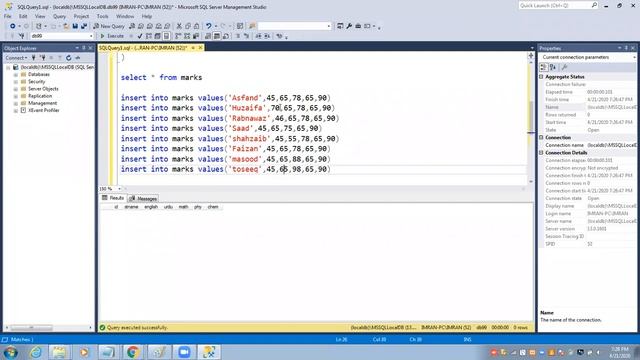Open the Edit menu
The width and height of the screenshot is (640, 360).
(23, 16)
